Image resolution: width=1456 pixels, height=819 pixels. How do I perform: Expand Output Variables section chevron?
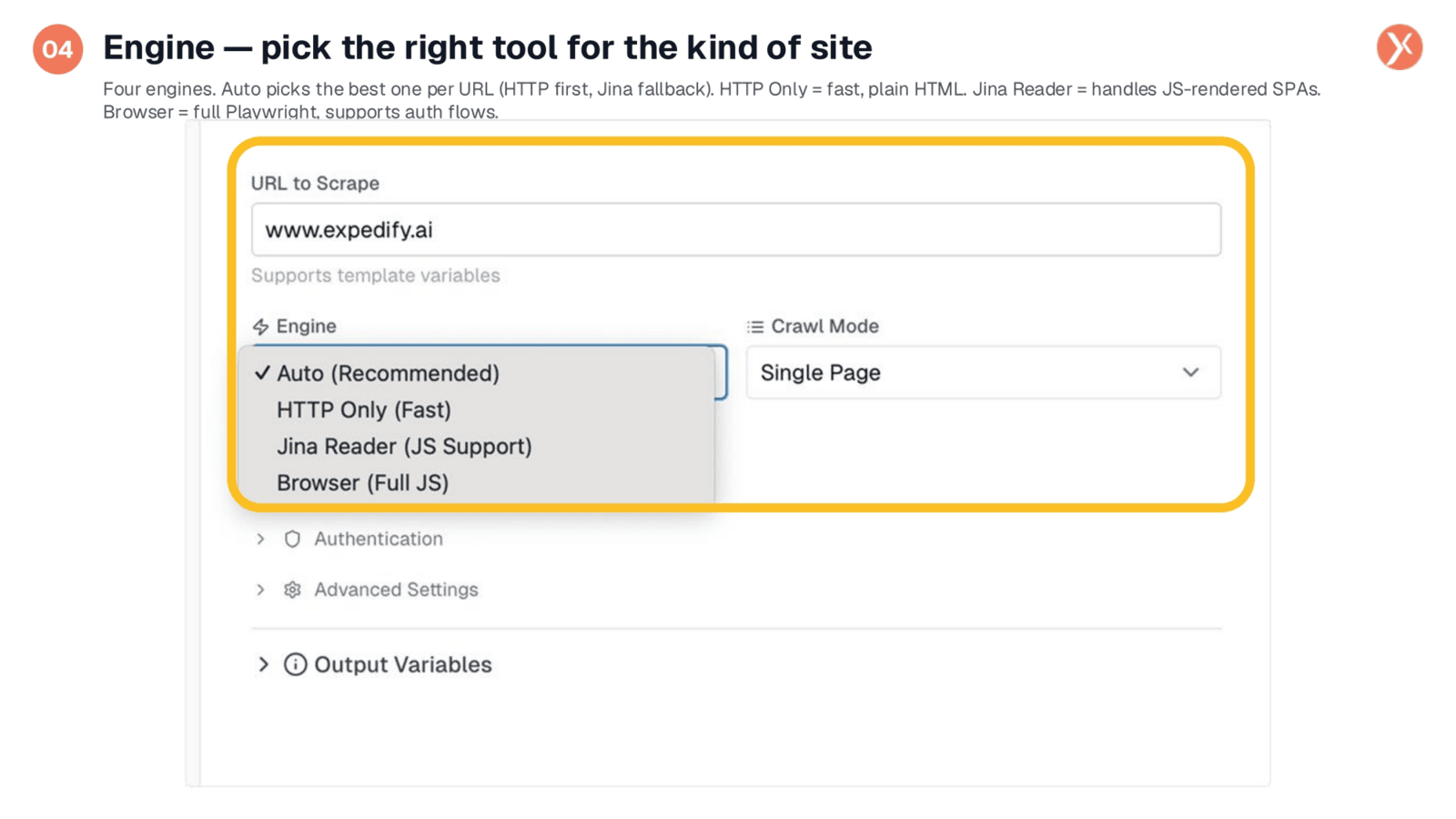tap(263, 664)
